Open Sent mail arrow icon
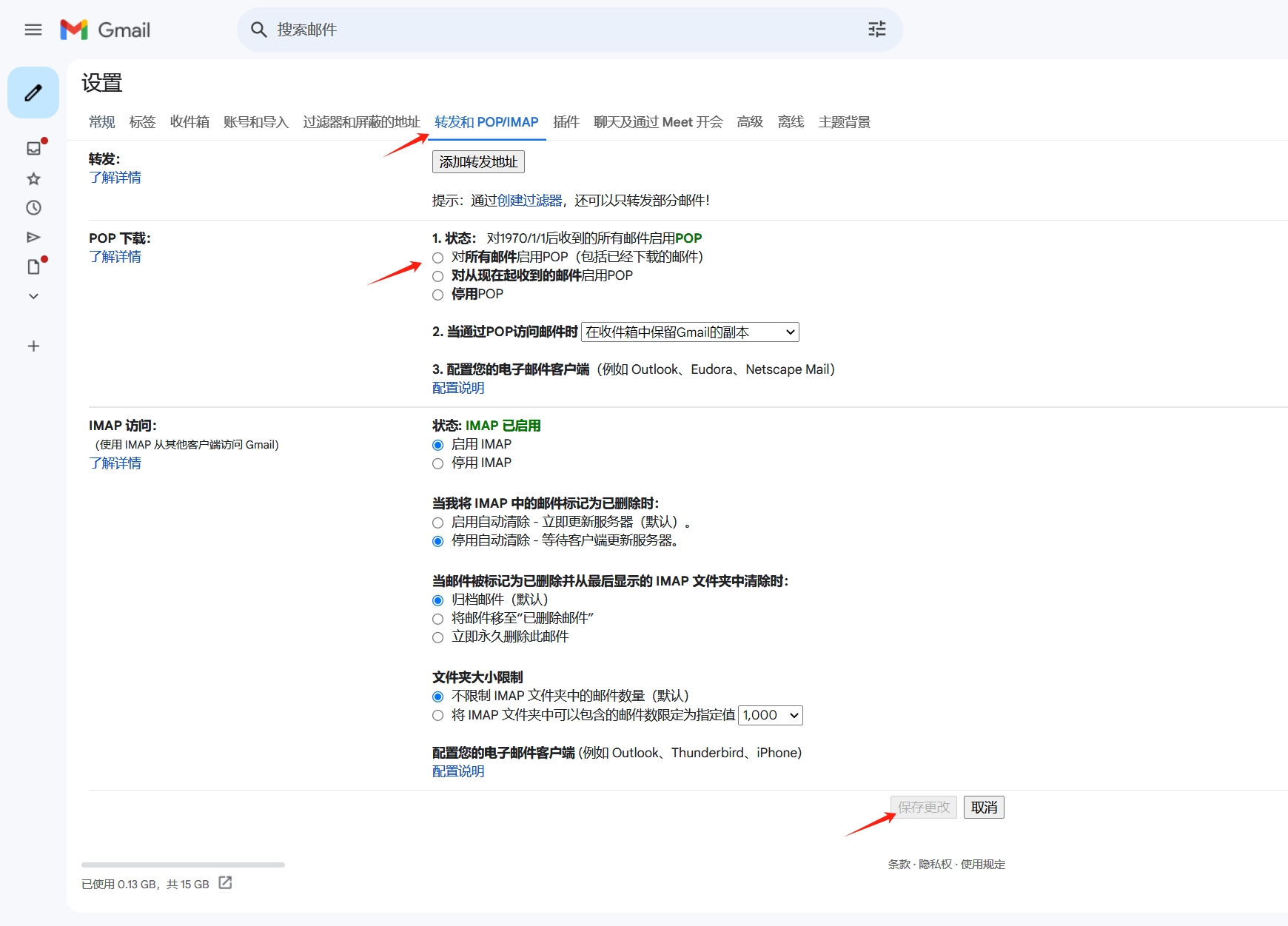Image resolution: width=1288 pixels, height=926 pixels. pos(34,237)
